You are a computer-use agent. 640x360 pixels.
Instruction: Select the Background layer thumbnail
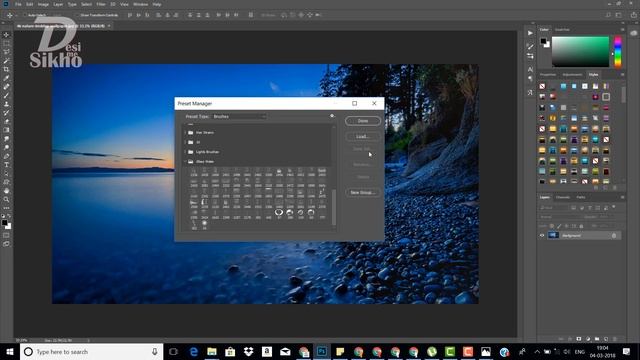pyautogui.click(x=553, y=236)
